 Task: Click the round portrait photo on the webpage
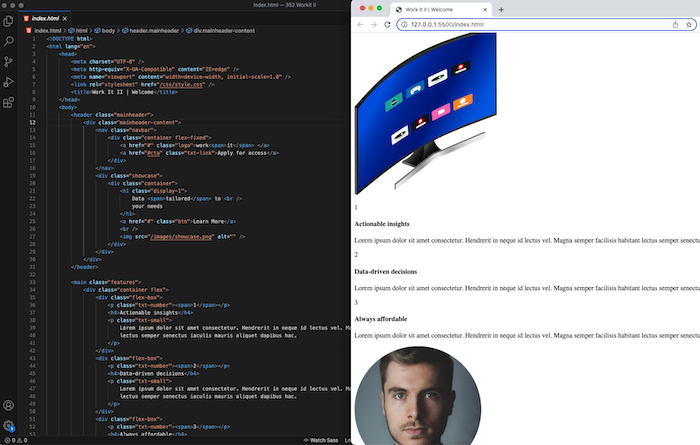click(418, 395)
